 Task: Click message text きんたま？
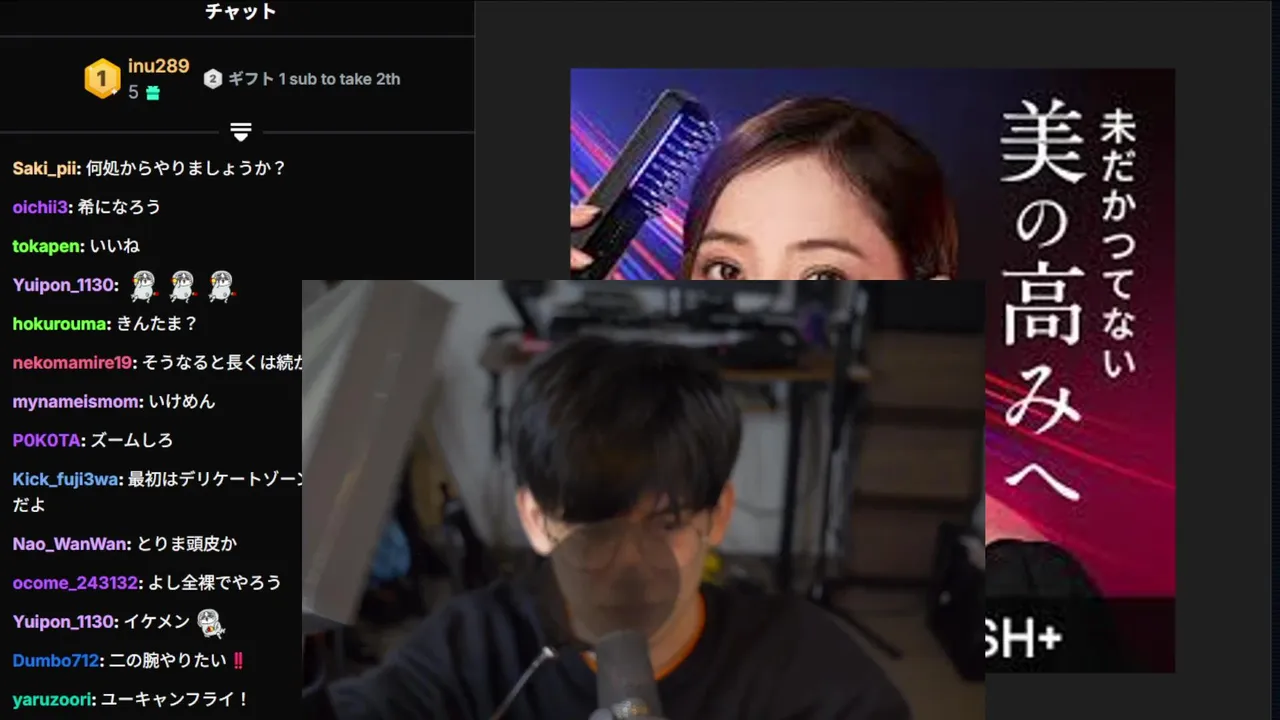point(158,324)
